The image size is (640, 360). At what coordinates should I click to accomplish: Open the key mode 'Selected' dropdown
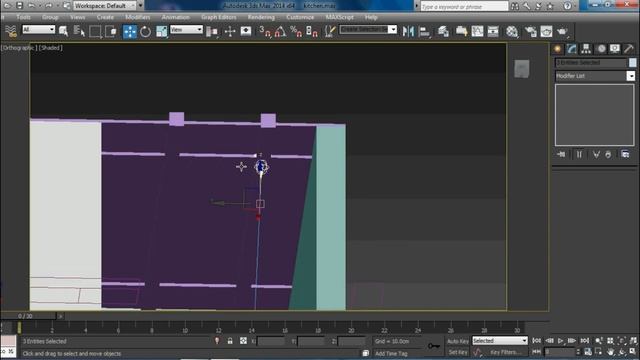pos(500,340)
